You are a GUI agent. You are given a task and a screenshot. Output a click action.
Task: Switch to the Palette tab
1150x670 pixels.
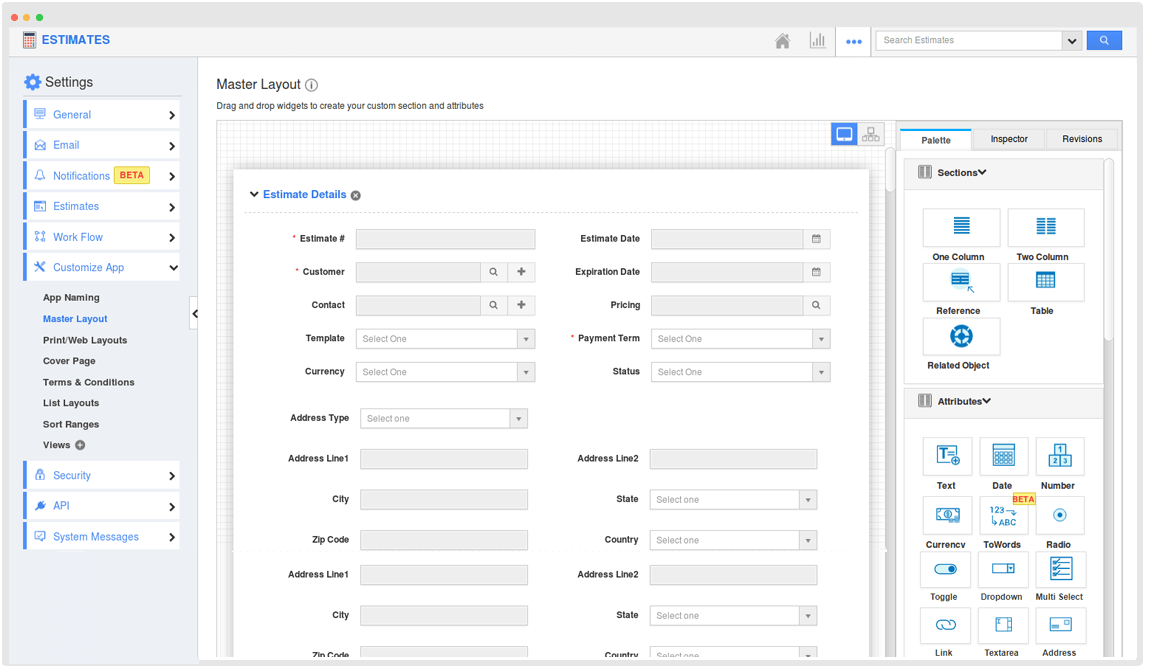[x=936, y=140]
